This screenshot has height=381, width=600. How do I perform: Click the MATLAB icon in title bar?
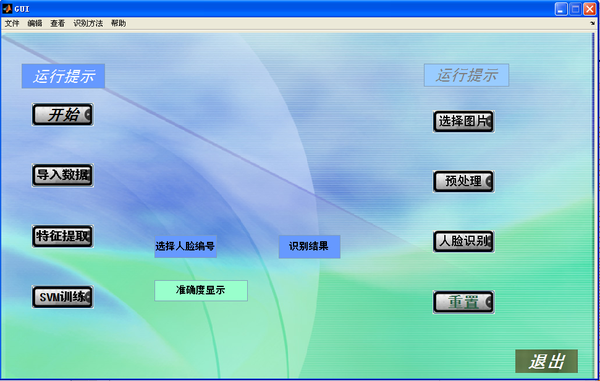(7, 8)
